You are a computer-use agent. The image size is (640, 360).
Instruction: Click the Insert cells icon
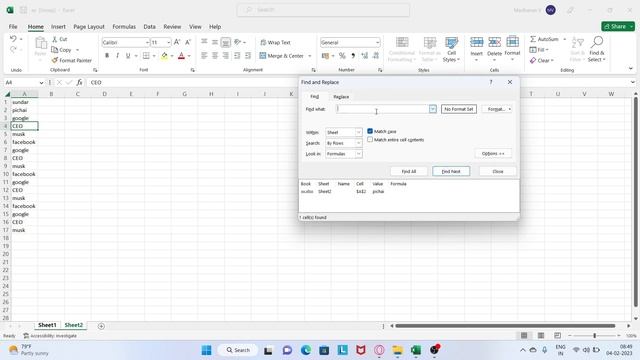point(476,42)
